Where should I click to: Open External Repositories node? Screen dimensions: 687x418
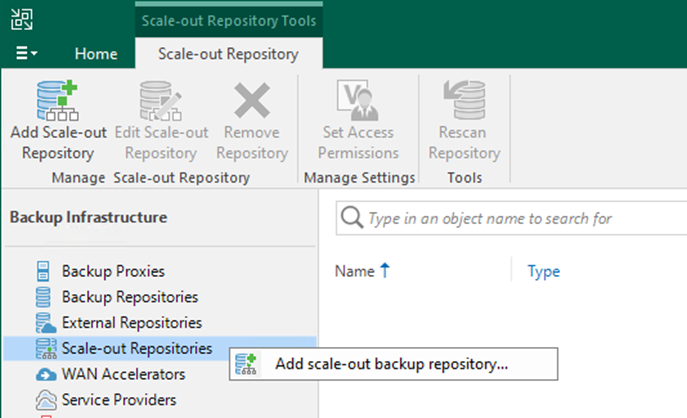131,323
